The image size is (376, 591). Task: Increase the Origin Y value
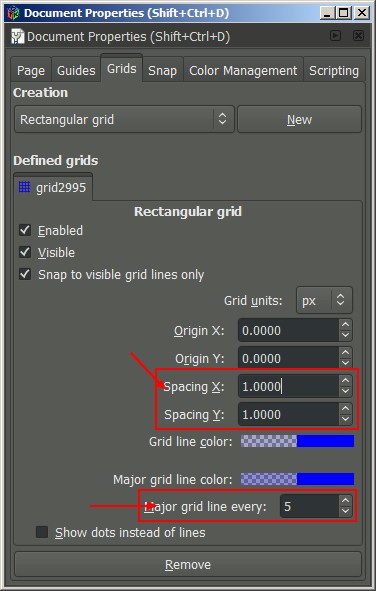point(345,353)
